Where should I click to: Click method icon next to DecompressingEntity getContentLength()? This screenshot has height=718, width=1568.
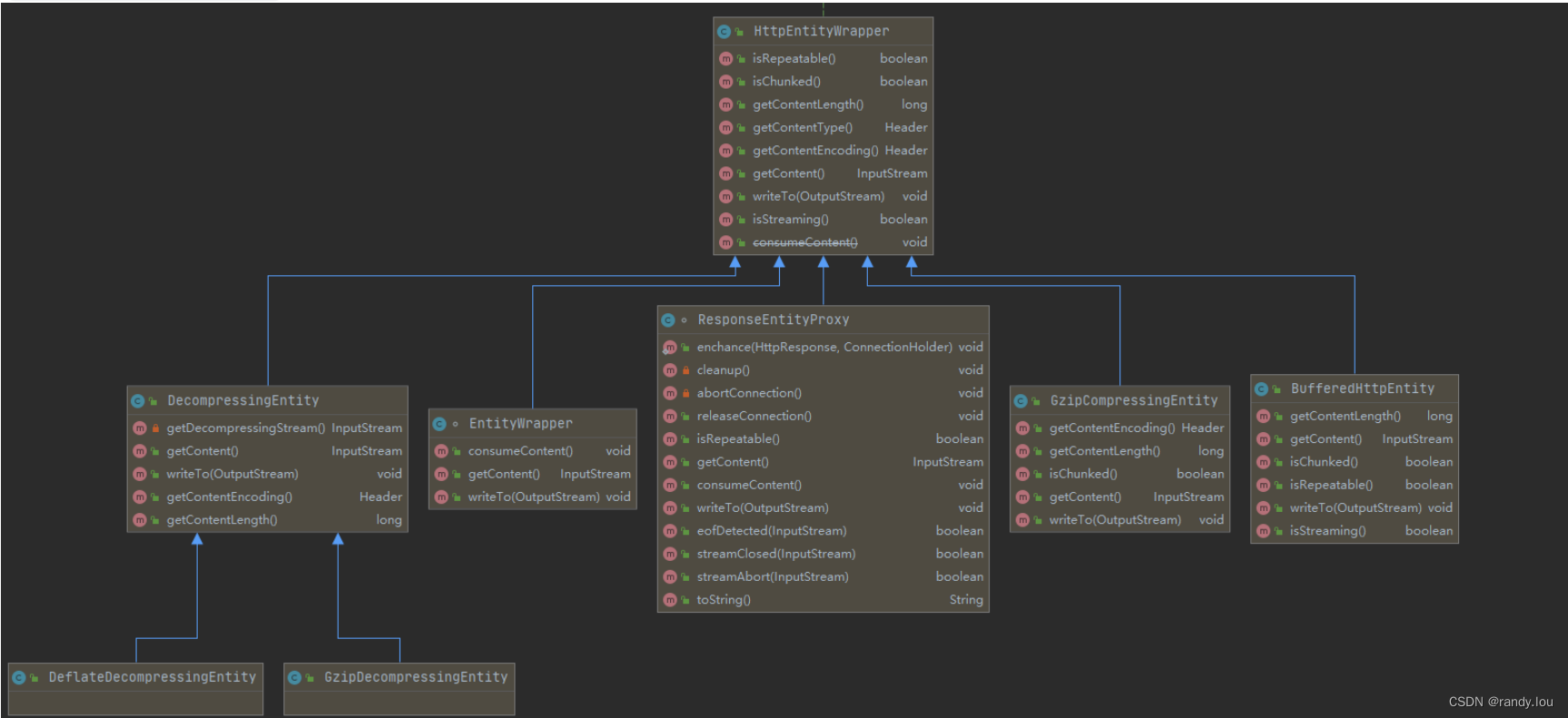[140, 520]
